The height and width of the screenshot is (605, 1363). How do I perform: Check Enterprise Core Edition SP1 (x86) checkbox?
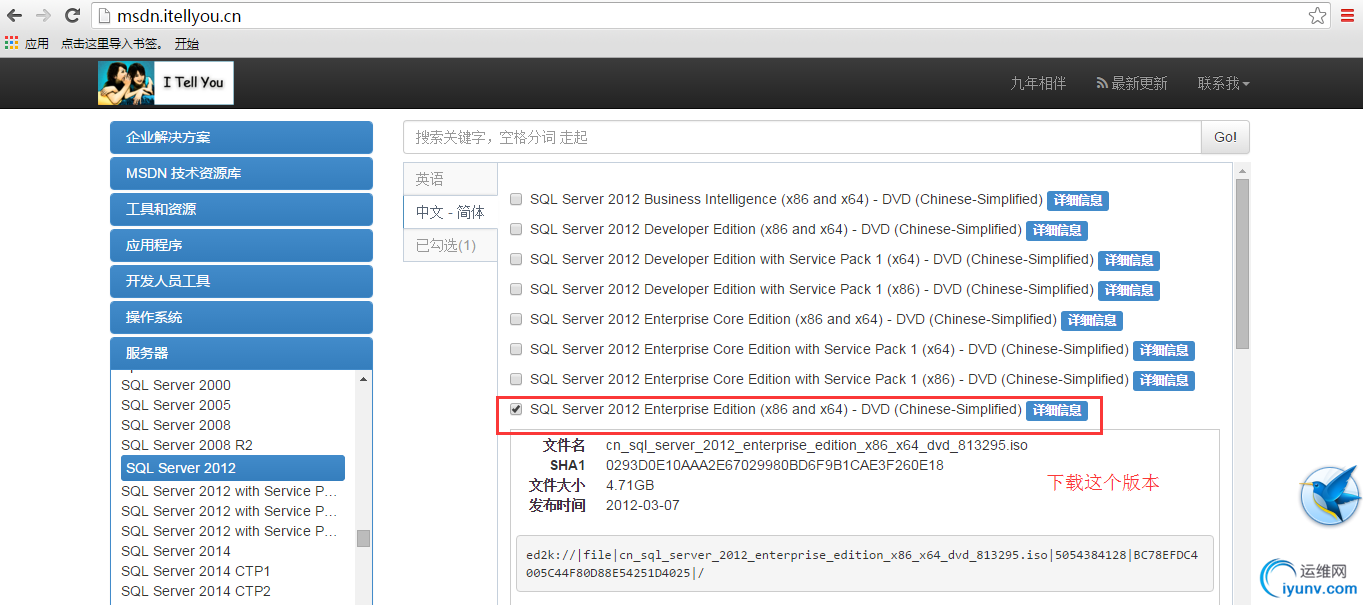(x=516, y=379)
